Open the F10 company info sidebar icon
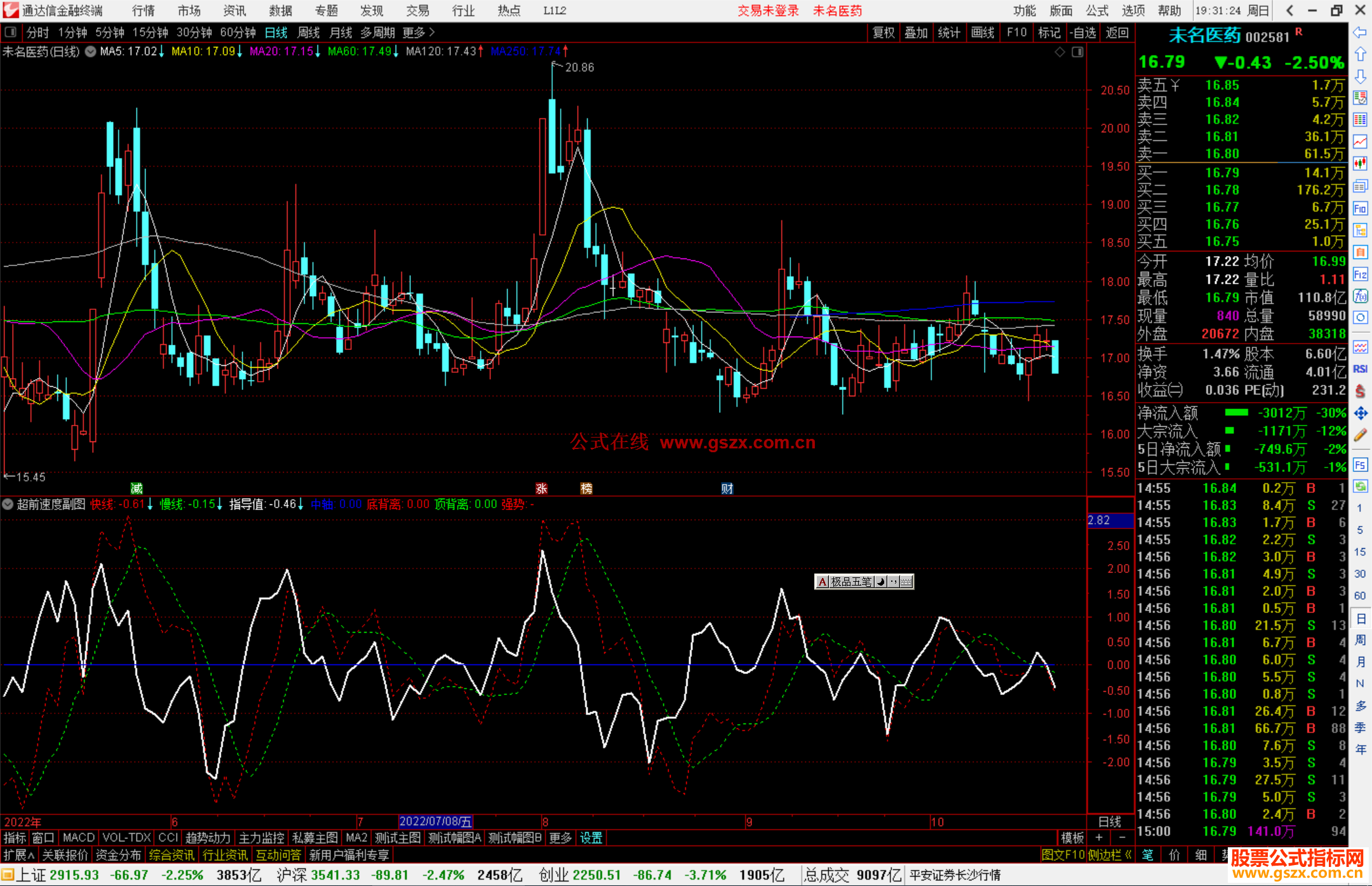 coord(1360,208)
